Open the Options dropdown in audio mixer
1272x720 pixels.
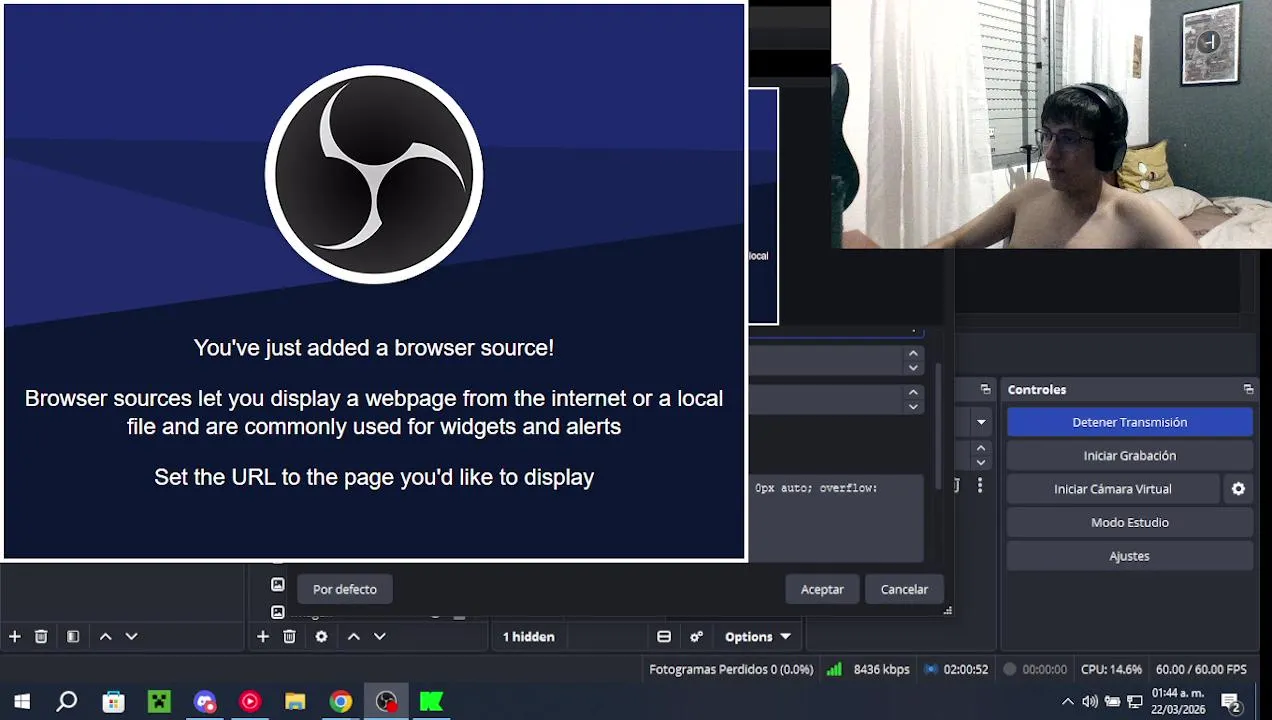point(758,636)
